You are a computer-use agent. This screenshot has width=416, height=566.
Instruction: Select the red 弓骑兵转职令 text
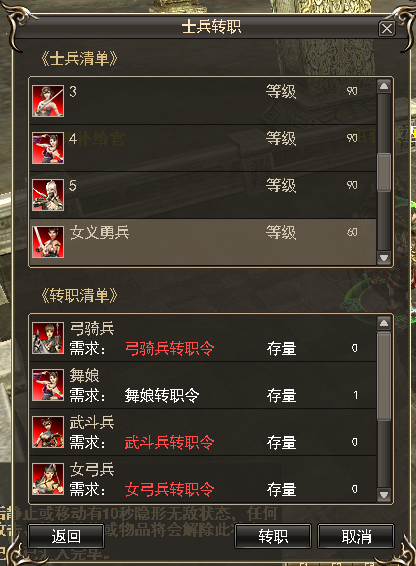(x=169, y=348)
